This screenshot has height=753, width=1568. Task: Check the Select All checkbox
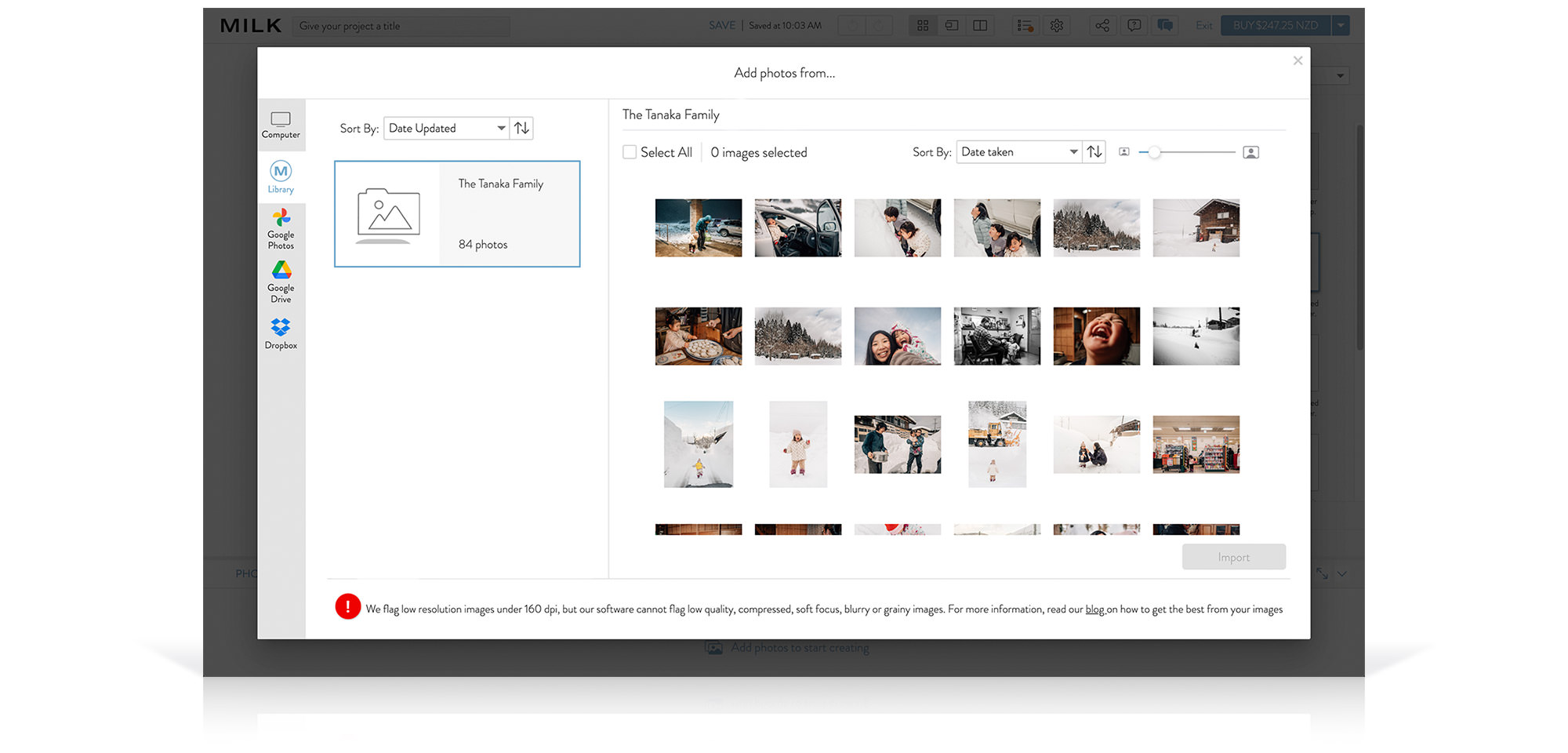tap(630, 152)
